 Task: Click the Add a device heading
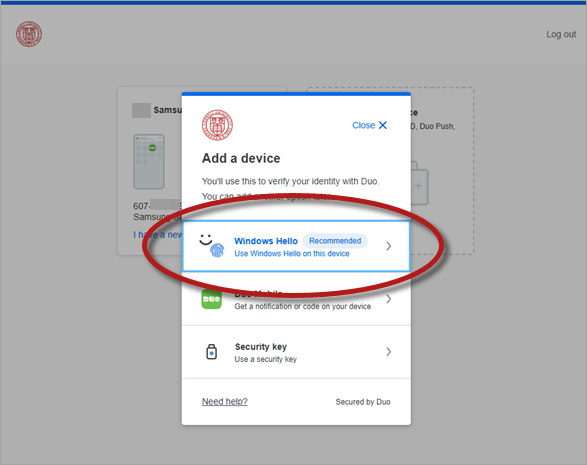tap(241, 158)
